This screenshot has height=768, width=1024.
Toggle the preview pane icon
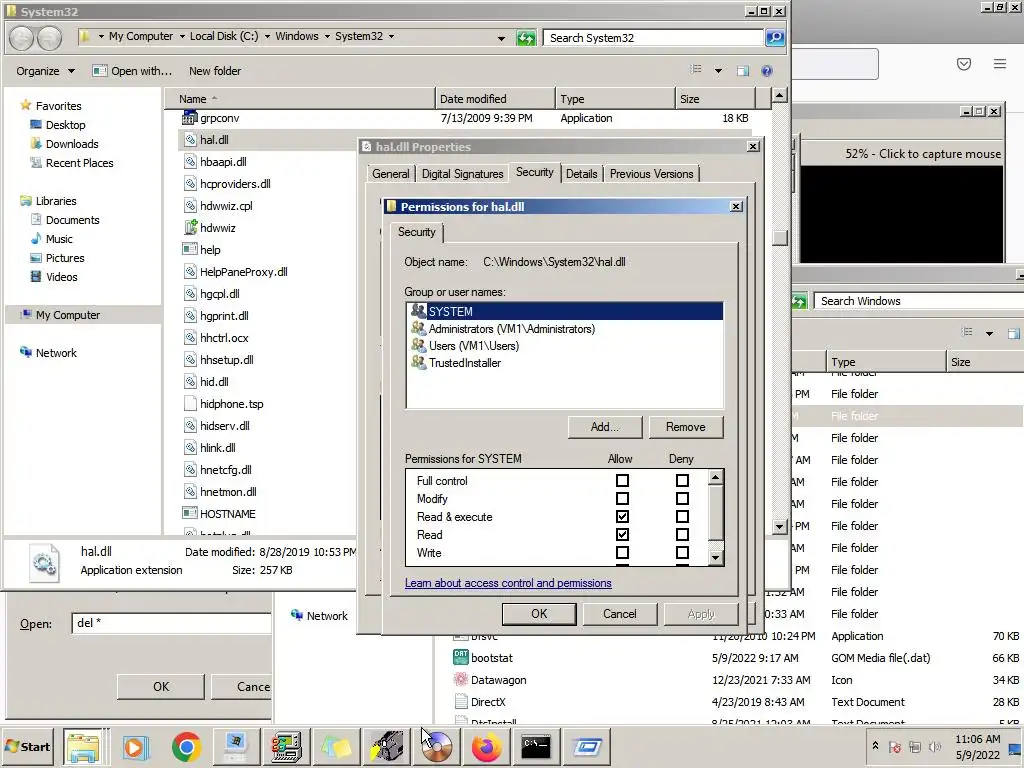(743, 71)
